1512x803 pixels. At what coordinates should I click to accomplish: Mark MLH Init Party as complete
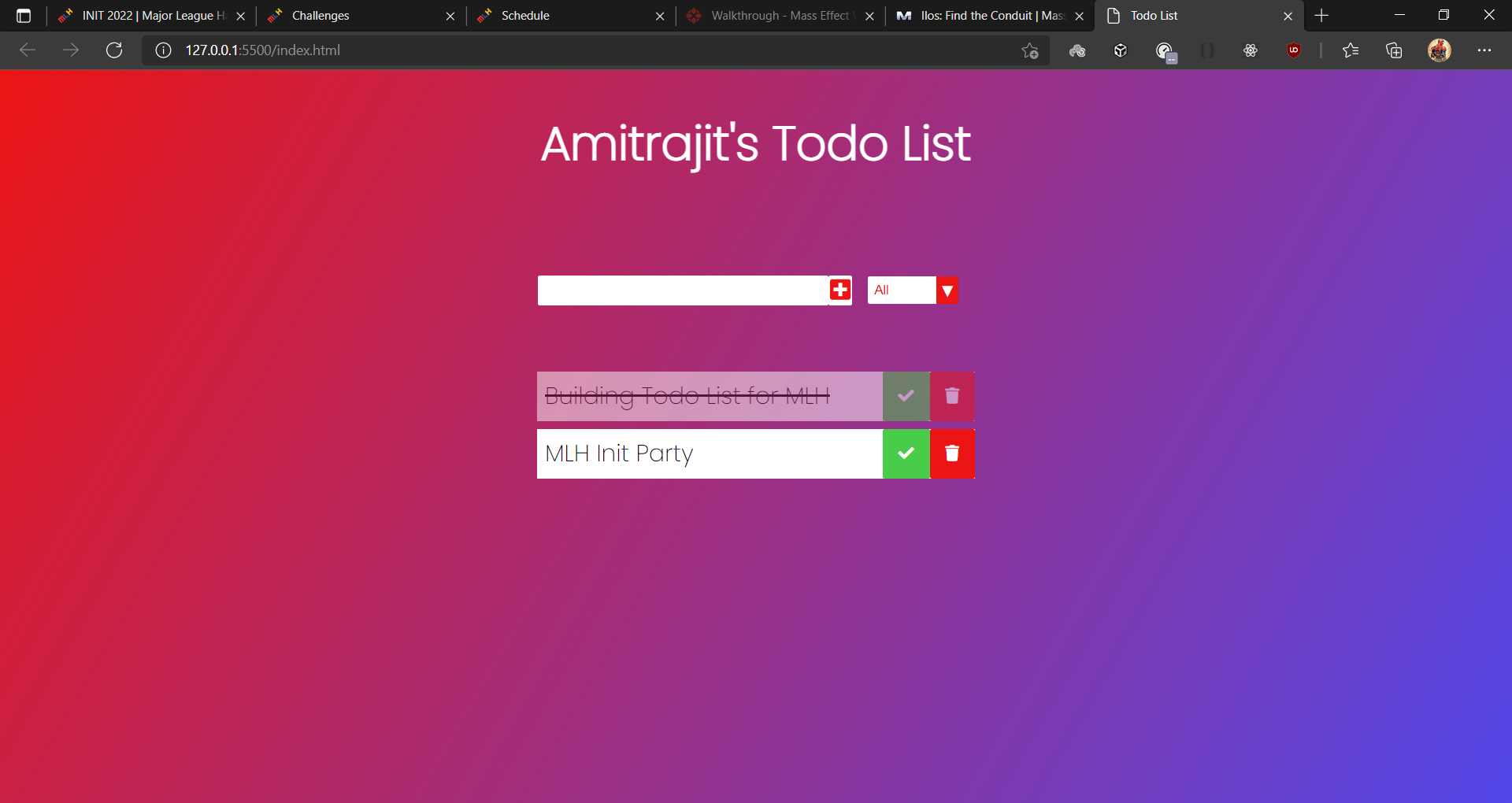[x=906, y=453]
